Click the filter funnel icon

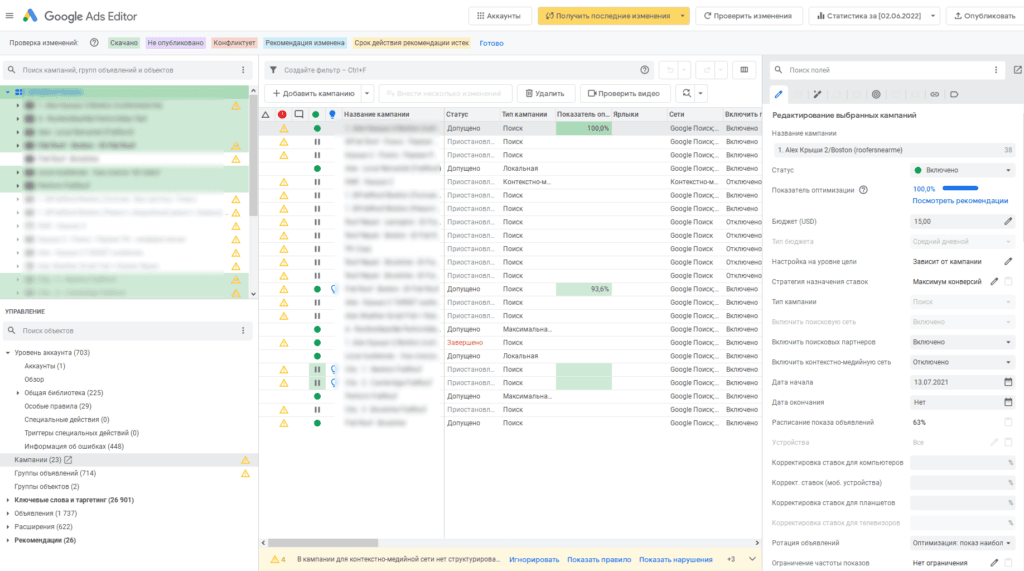coord(273,70)
